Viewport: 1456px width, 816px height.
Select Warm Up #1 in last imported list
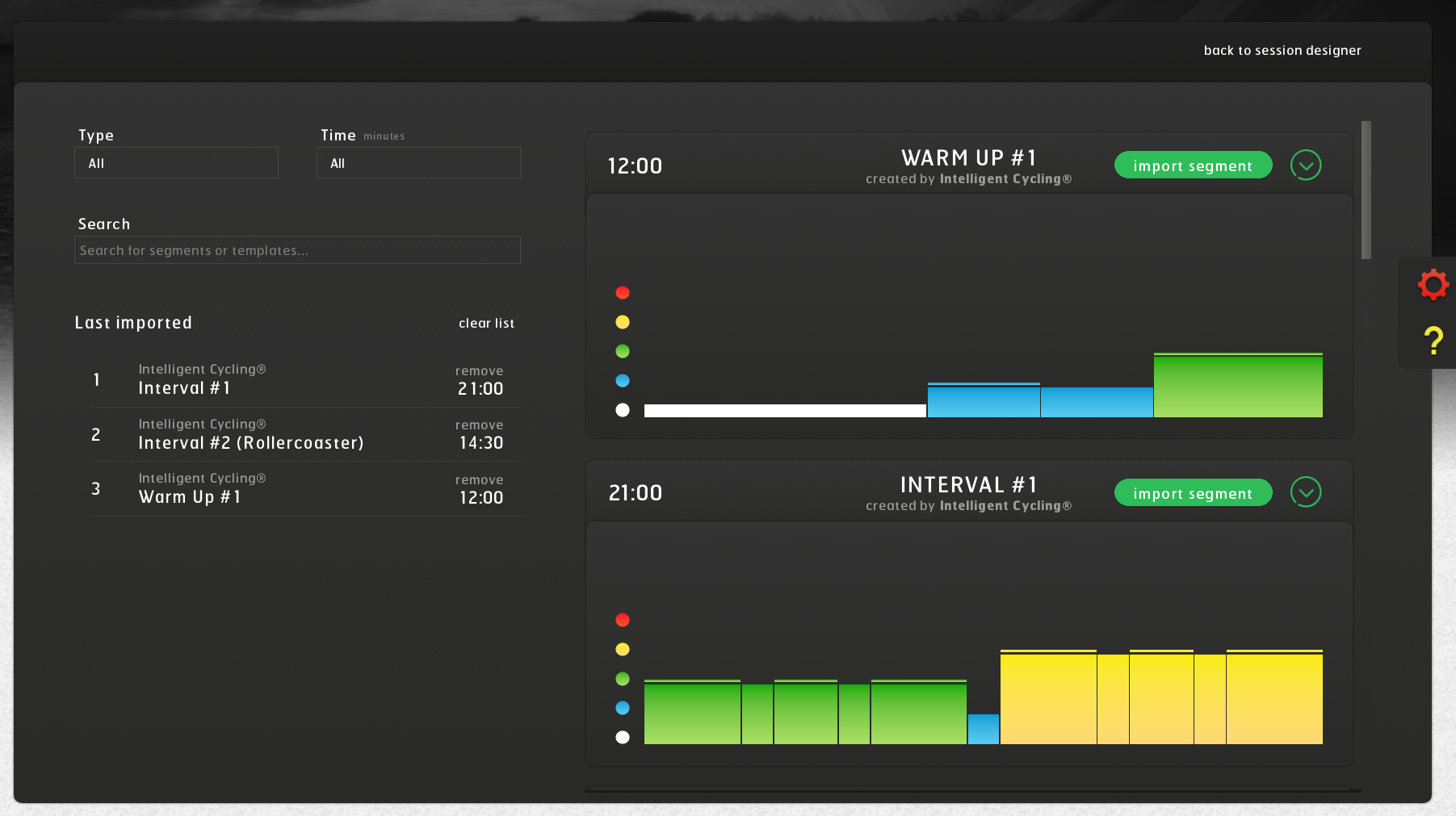[305, 488]
